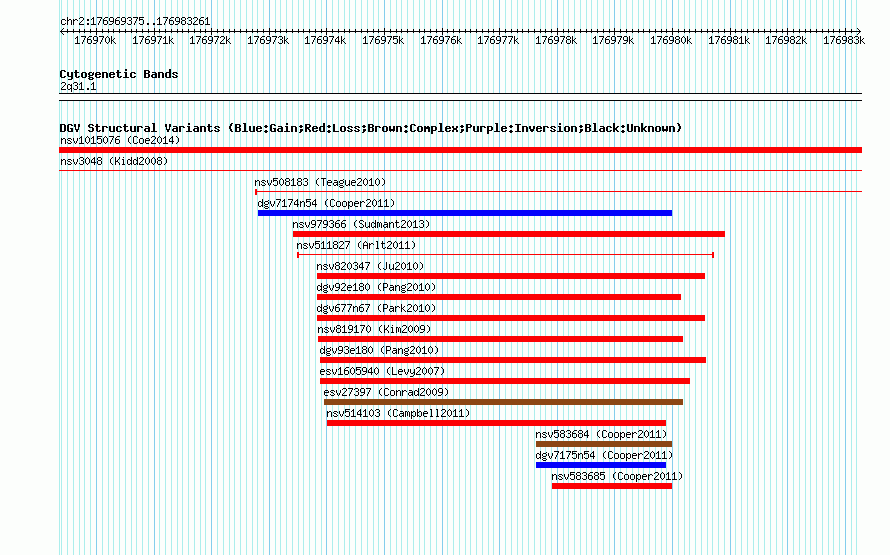Click nsv820347 (Ju2010) label
This screenshot has width=890, height=555.
click(x=370, y=266)
